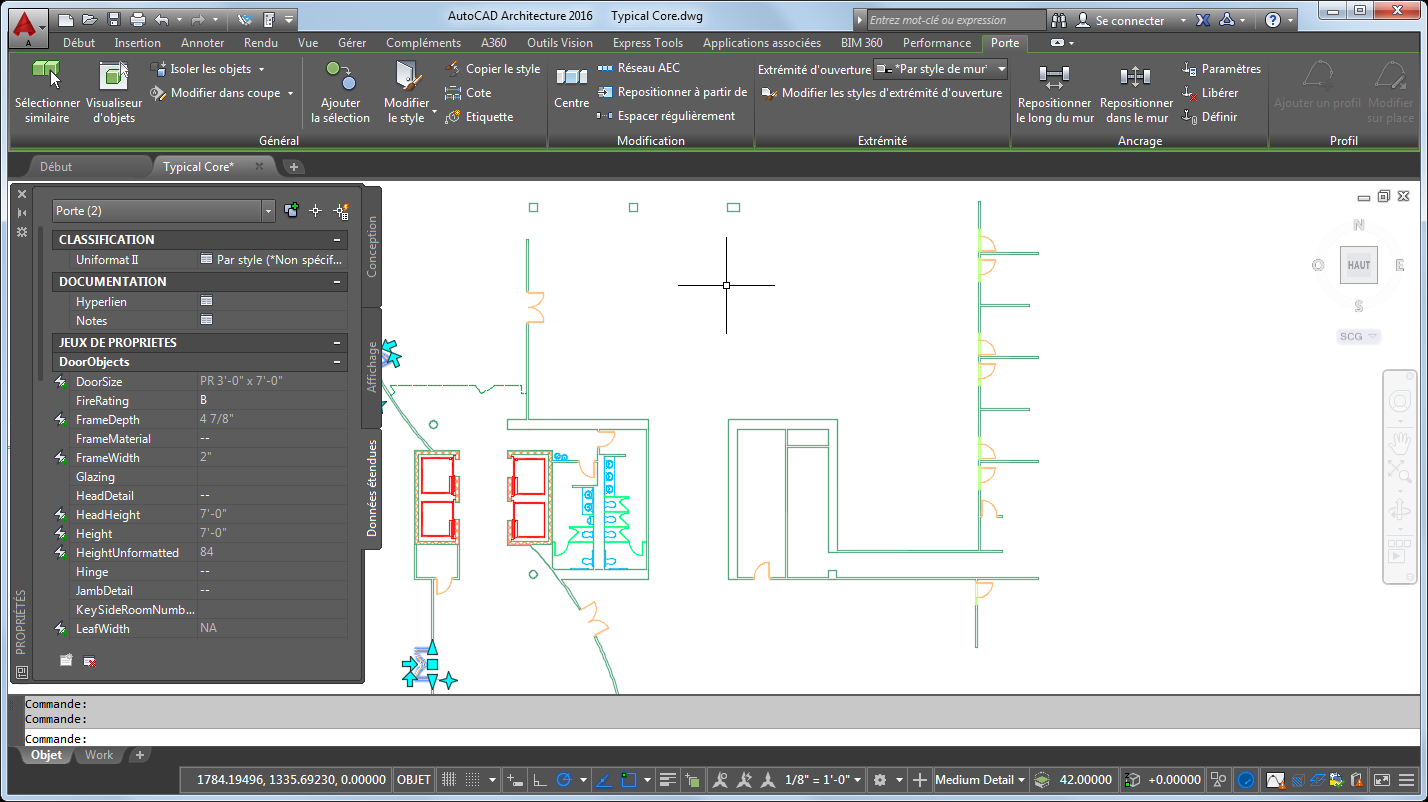Switch to the Work layout tab
This screenshot has height=802, width=1428.
(x=99, y=755)
